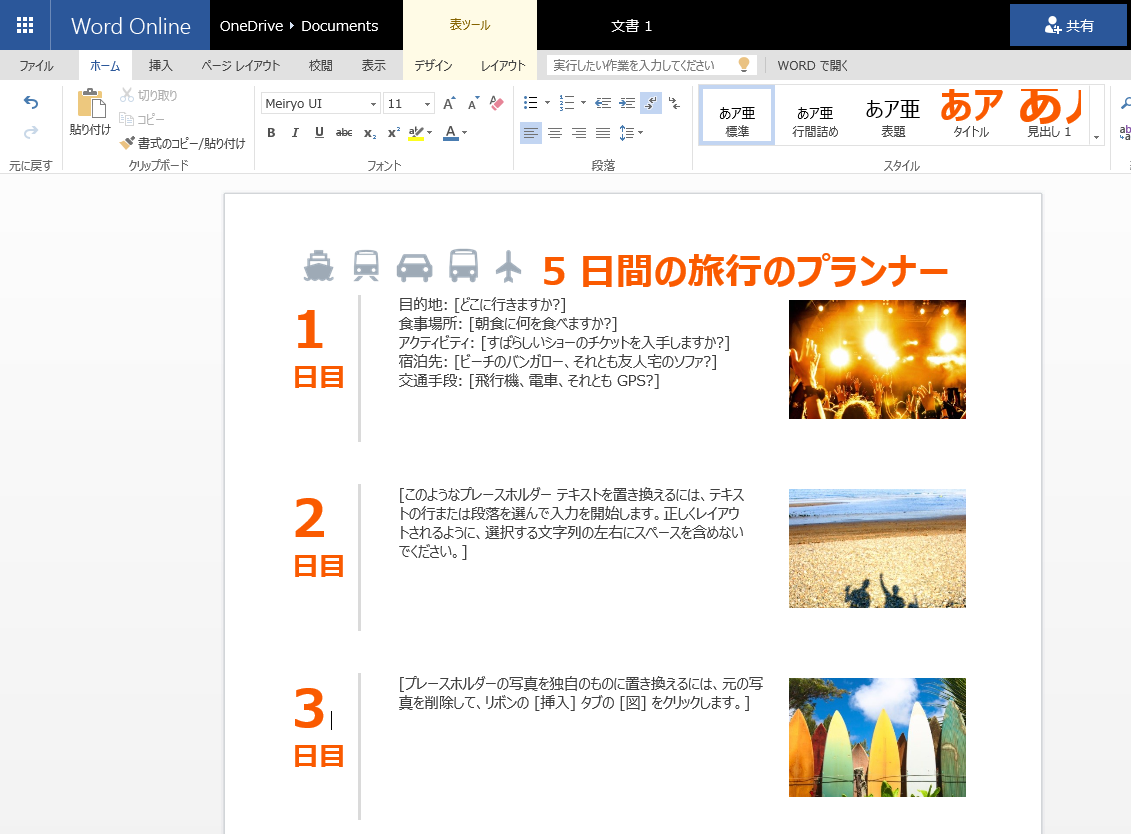1131x834 pixels.
Task: Click the 共有 share button
Action: point(1069,25)
